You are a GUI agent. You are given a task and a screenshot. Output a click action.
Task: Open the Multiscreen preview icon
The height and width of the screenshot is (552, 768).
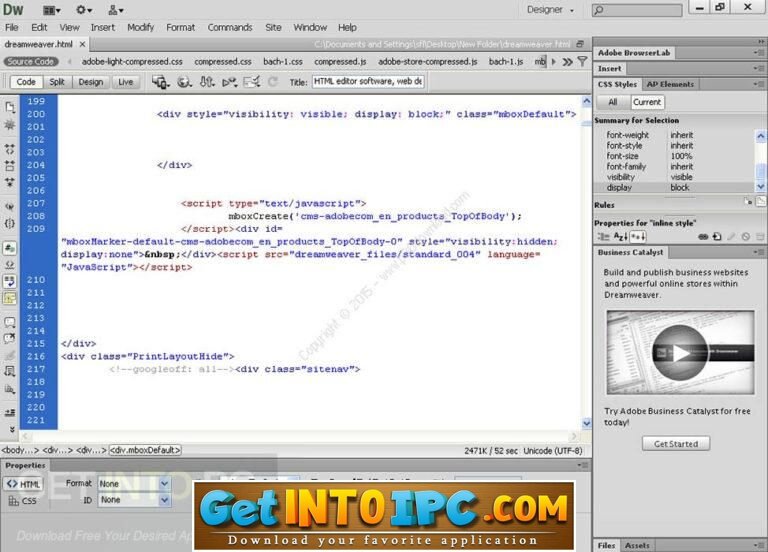[x=160, y=82]
